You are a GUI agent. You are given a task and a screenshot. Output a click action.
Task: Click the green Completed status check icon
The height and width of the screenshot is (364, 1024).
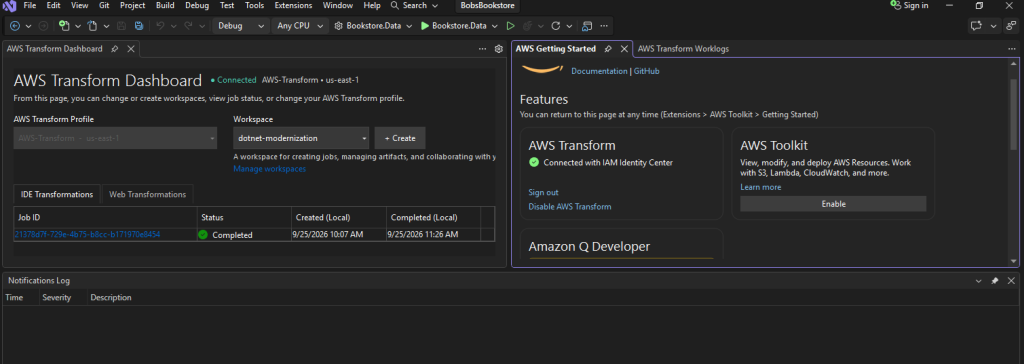203,235
